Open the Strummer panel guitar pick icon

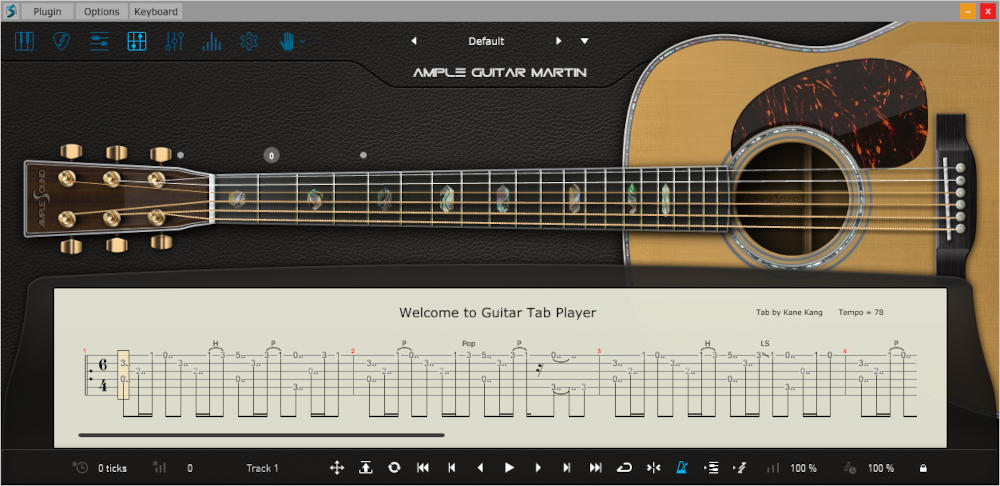tap(61, 41)
